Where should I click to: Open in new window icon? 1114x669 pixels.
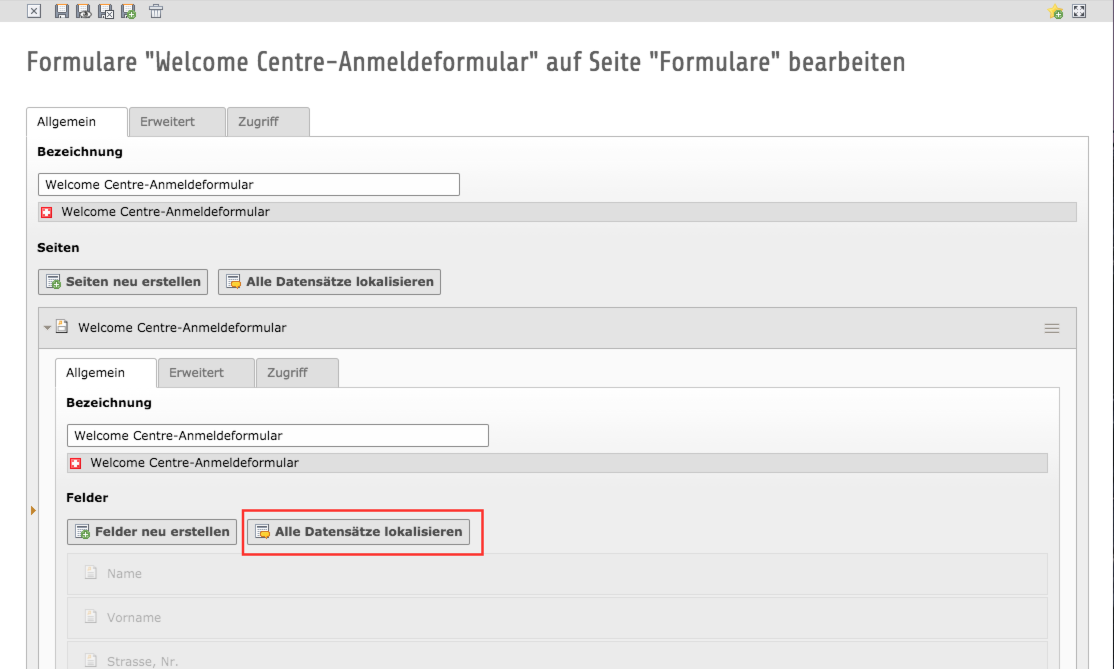coord(1079,11)
